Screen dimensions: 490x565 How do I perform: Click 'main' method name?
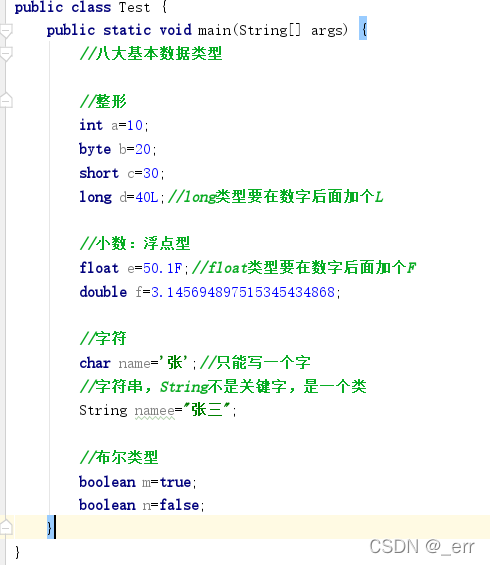214,30
